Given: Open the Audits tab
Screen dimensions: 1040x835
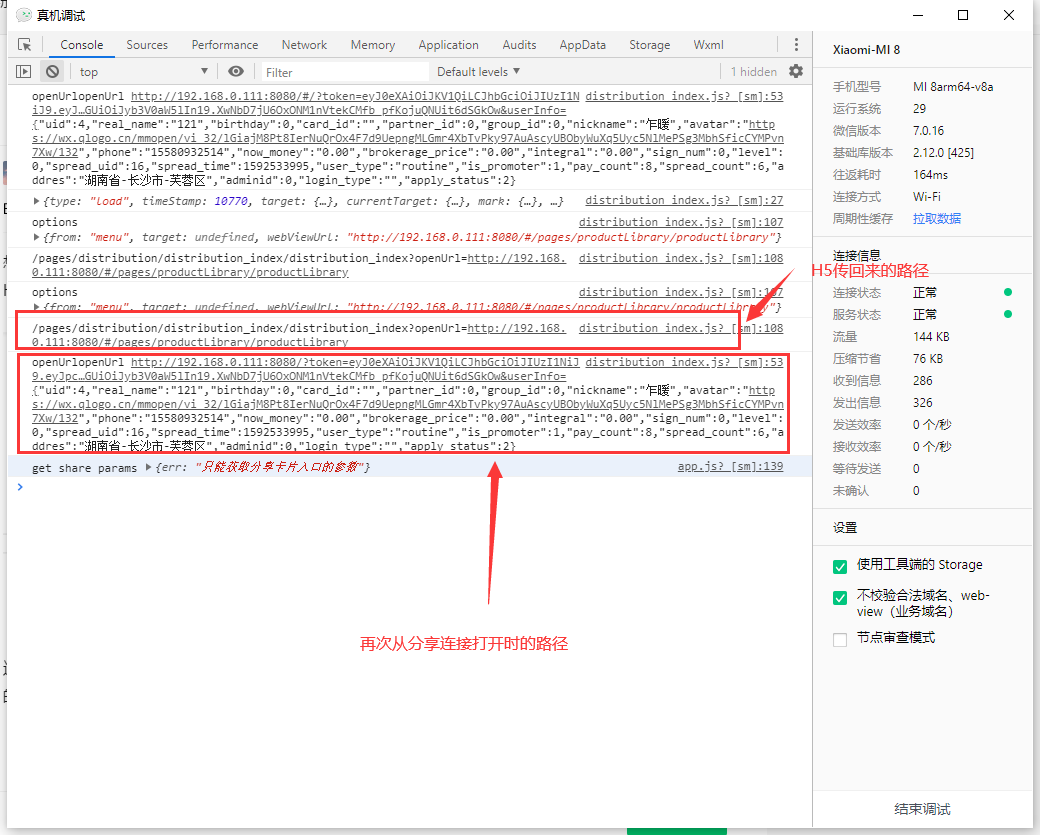Looking at the screenshot, I should [519, 44].
